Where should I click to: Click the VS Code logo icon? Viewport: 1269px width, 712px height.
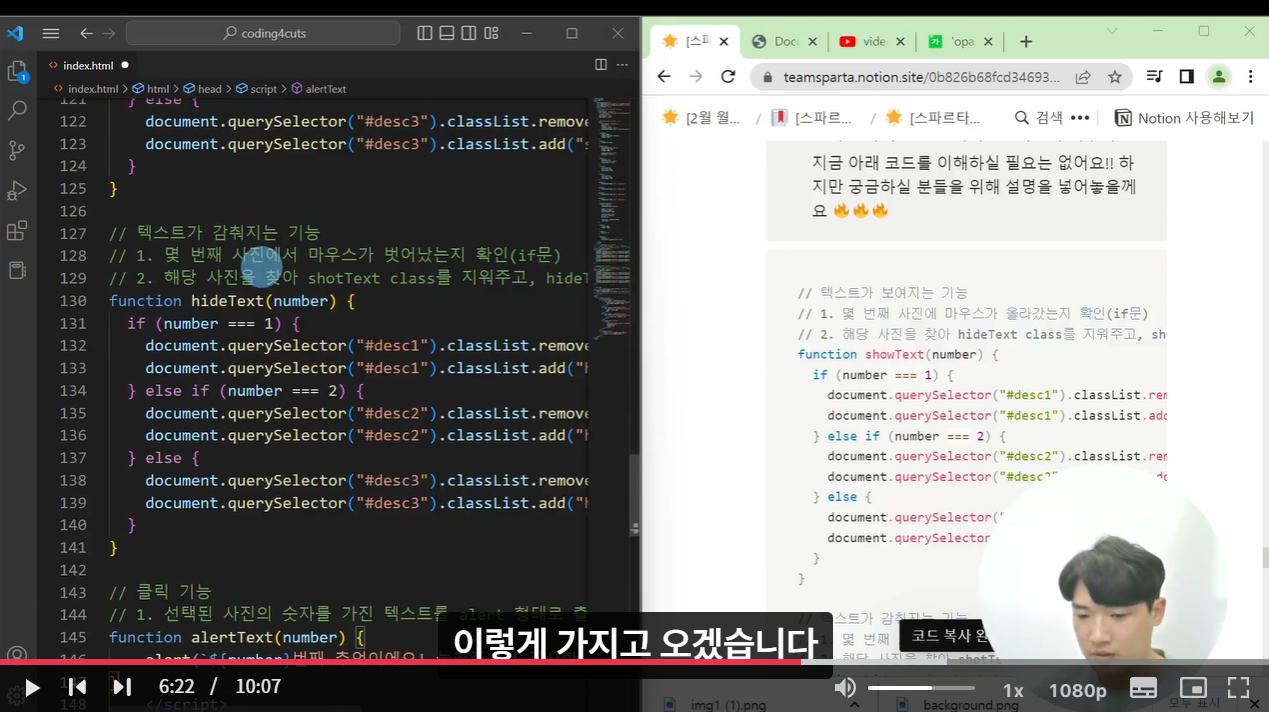tap(15, 33)
